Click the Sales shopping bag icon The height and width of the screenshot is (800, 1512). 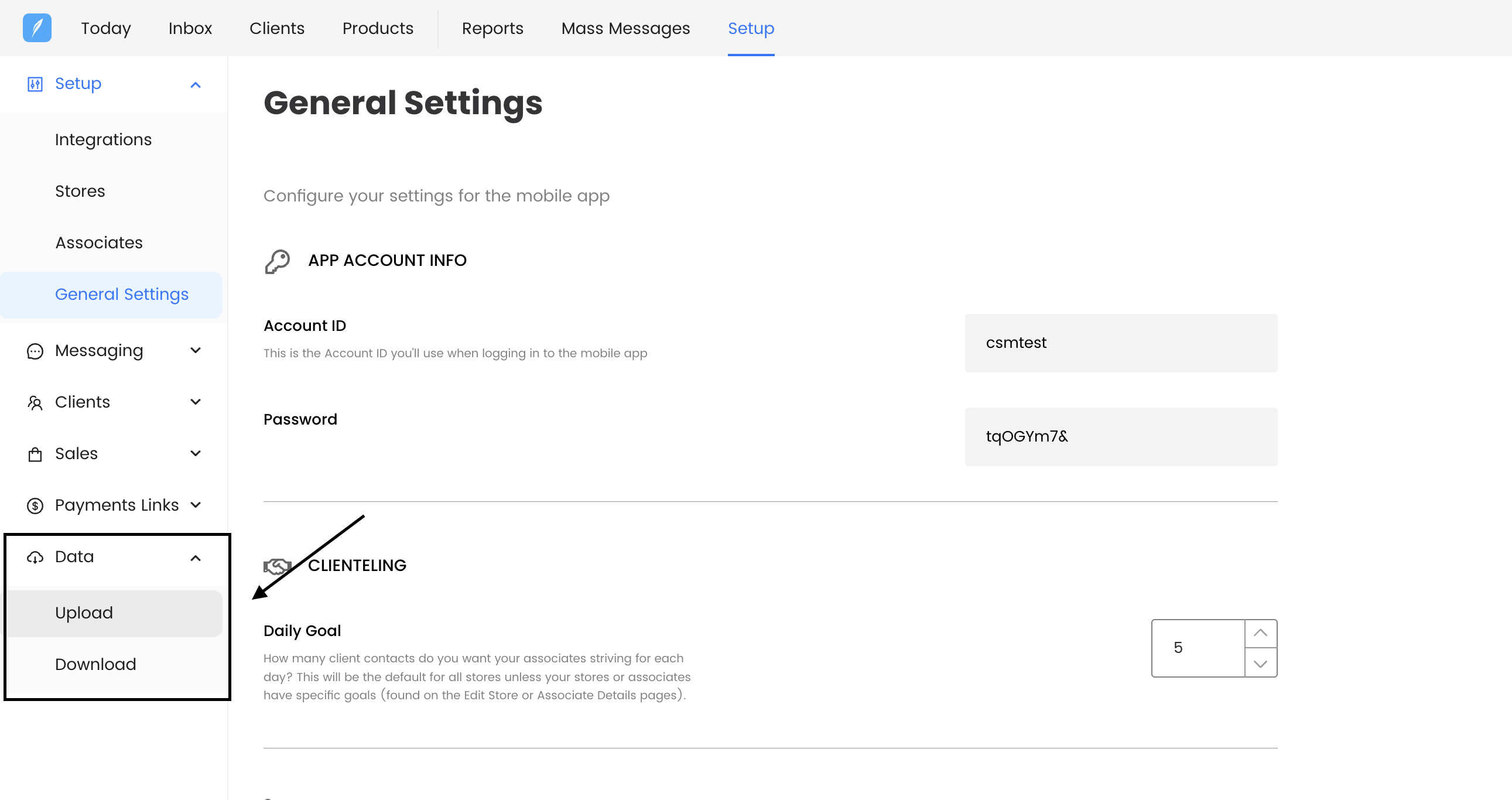pyautogui.click(x=35, y=454)
